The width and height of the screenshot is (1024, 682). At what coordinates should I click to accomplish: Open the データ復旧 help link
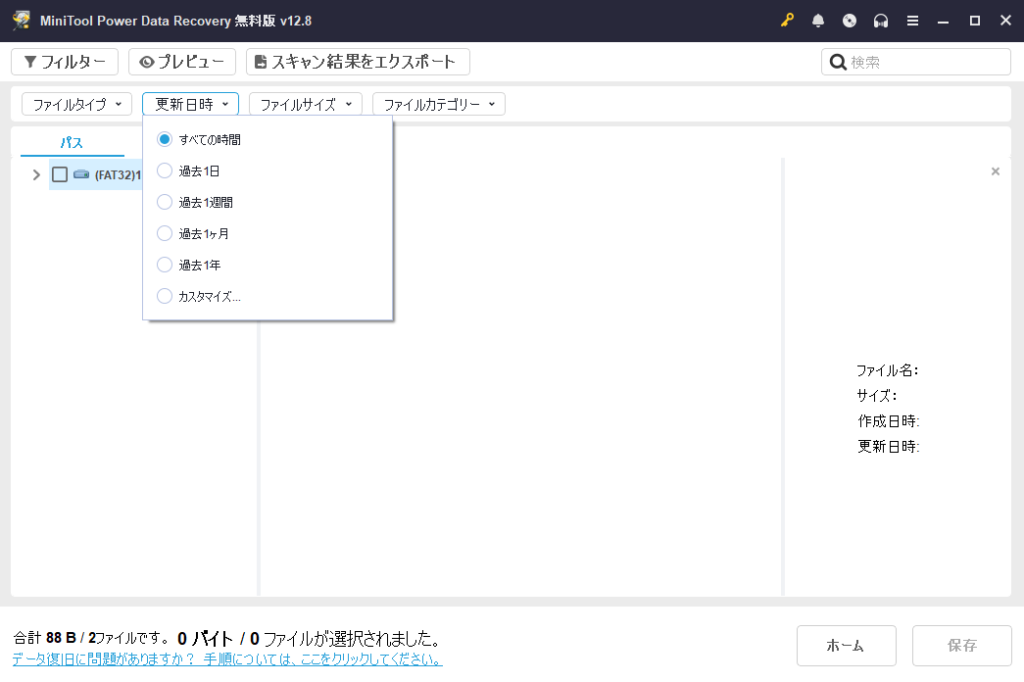(227, 660)
